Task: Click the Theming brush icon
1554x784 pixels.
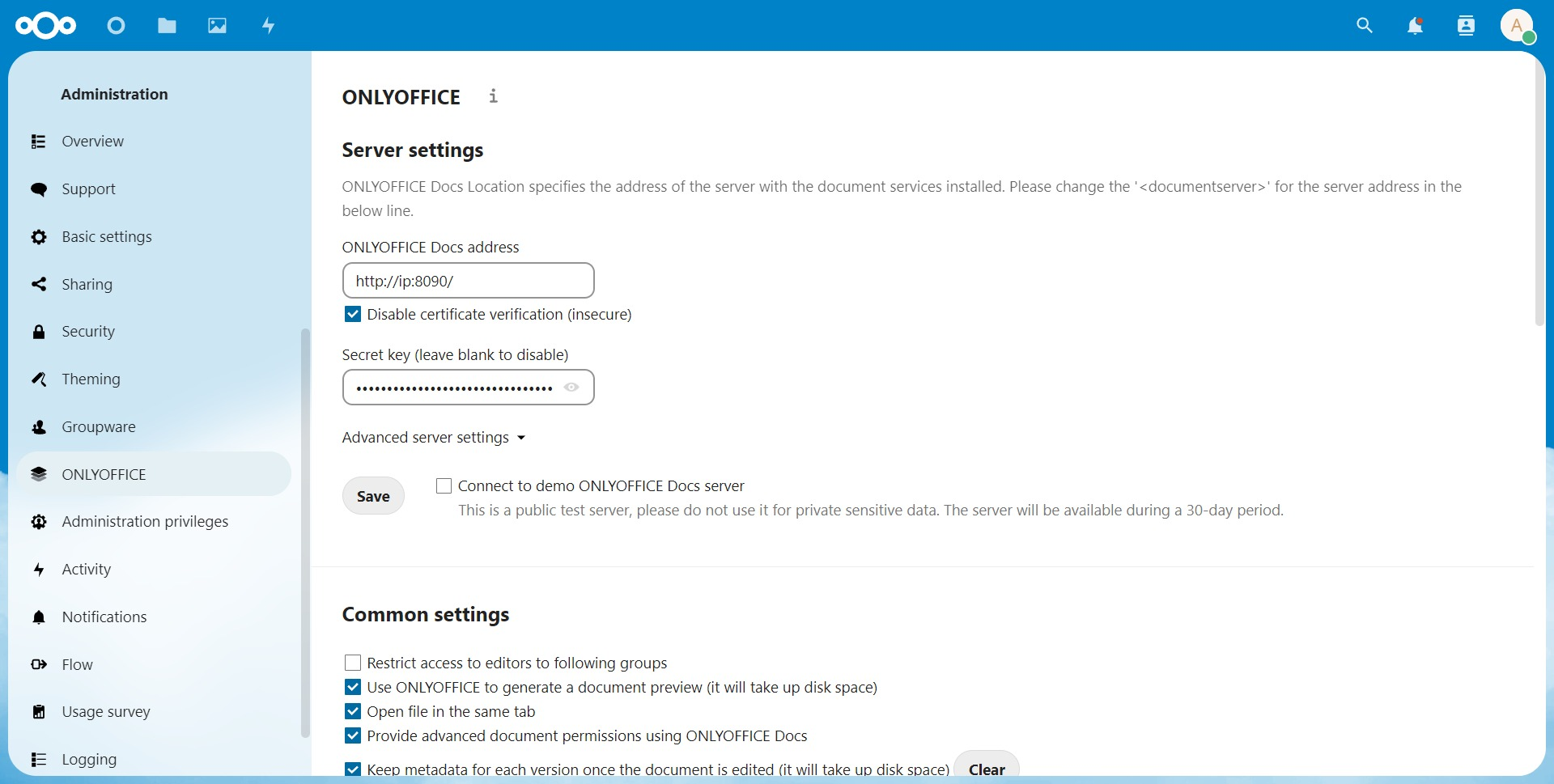Action: point(38,379)
